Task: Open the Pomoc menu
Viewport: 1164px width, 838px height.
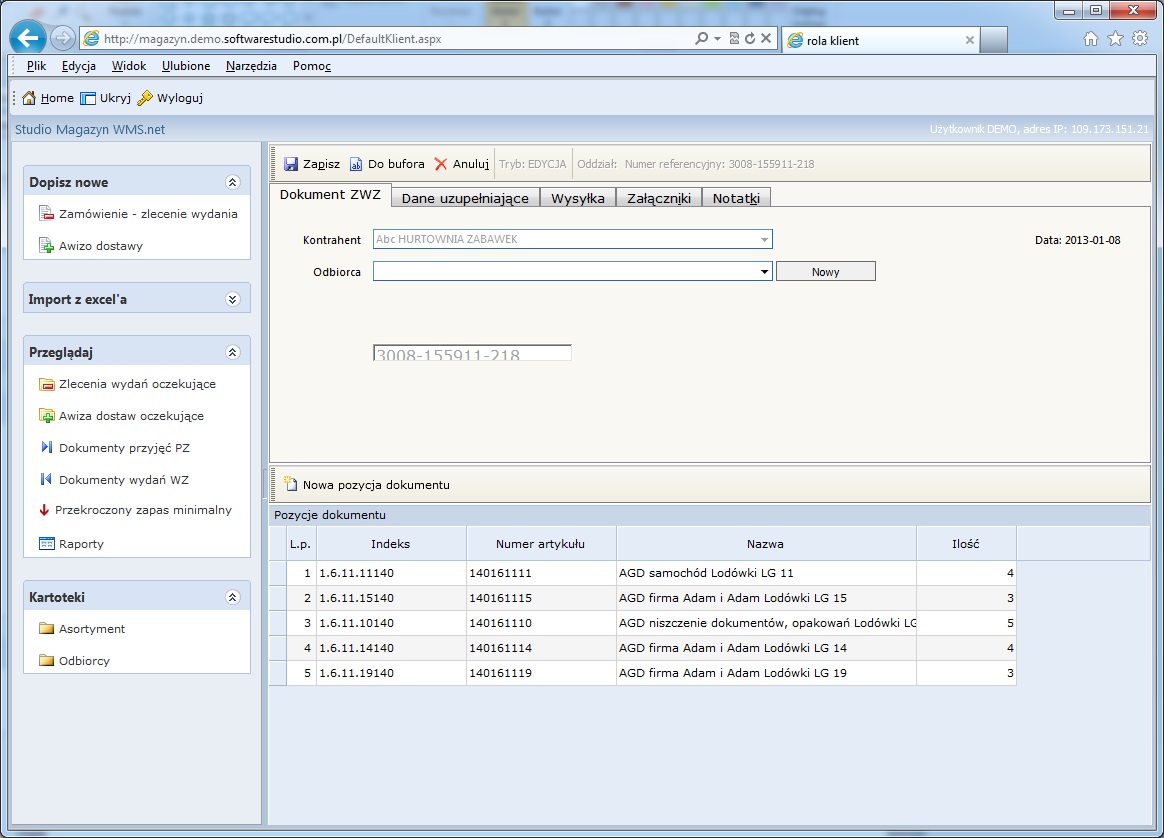Action: tap(312, 66)
